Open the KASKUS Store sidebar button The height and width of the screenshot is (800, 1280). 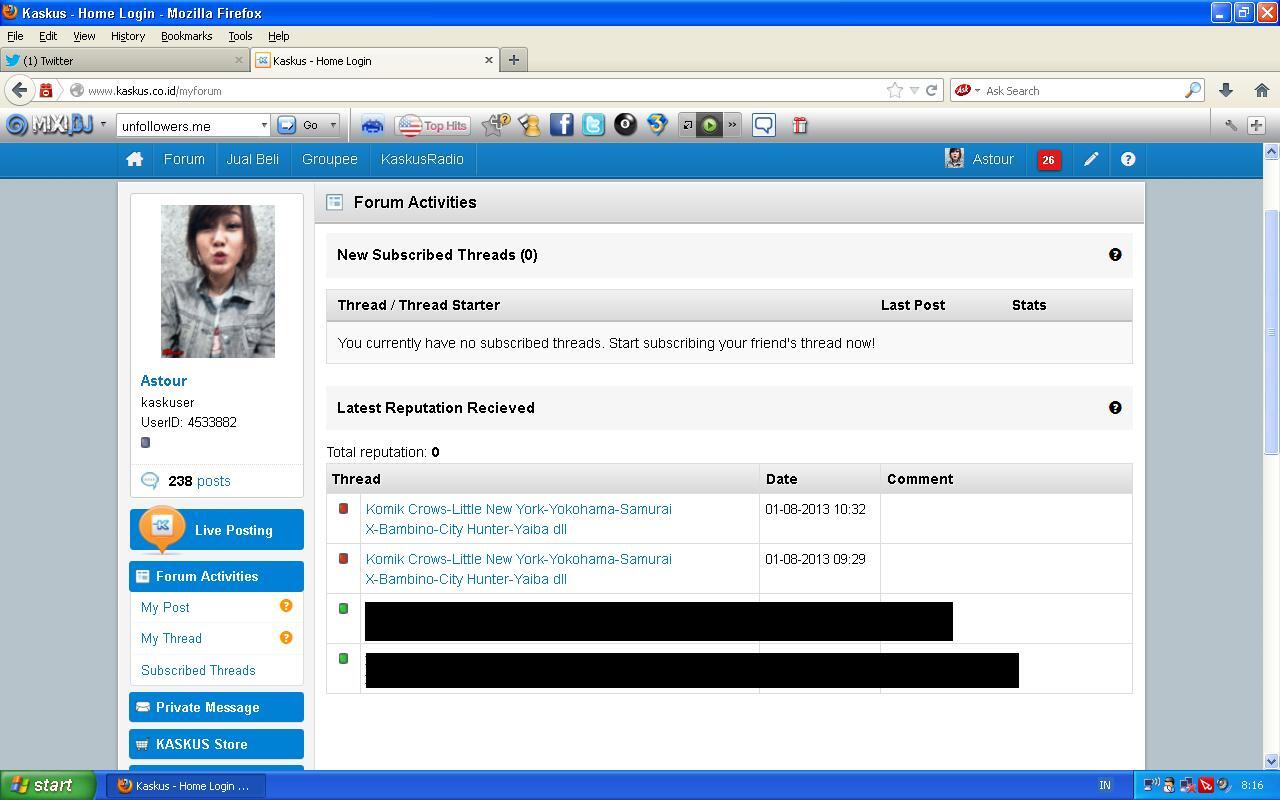tap(217, 744)
